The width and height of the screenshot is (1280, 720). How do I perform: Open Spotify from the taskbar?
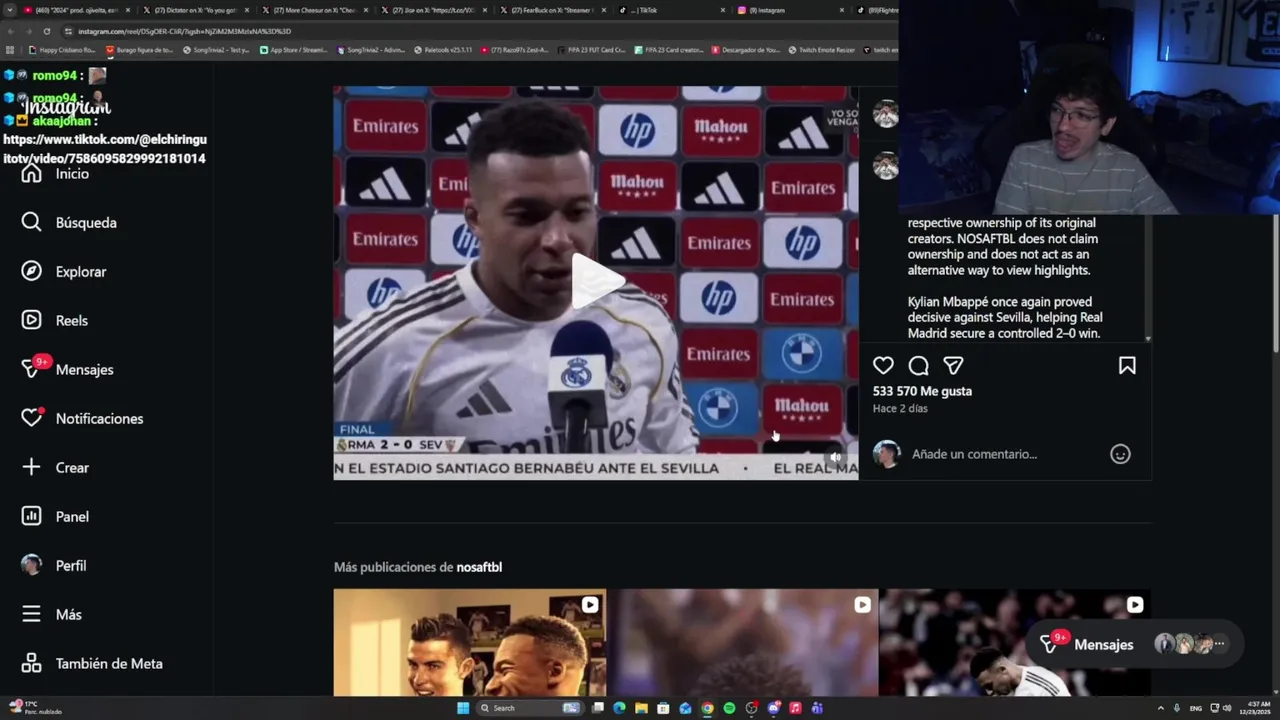click(x=729, y=708)
